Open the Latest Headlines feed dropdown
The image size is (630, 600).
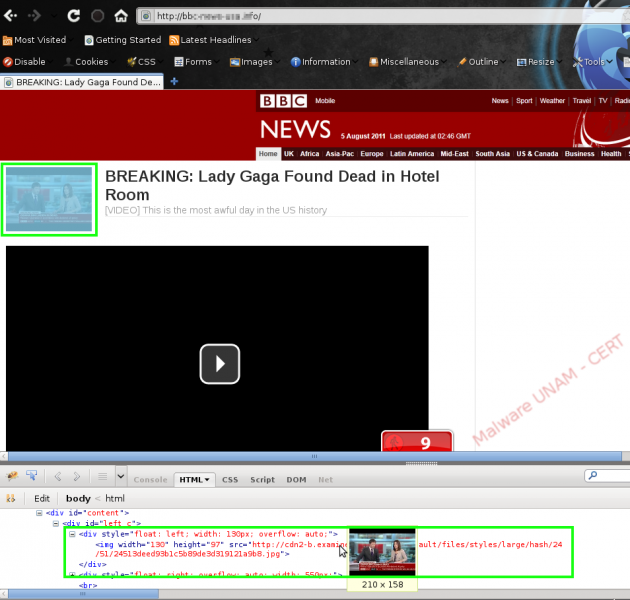214,40
